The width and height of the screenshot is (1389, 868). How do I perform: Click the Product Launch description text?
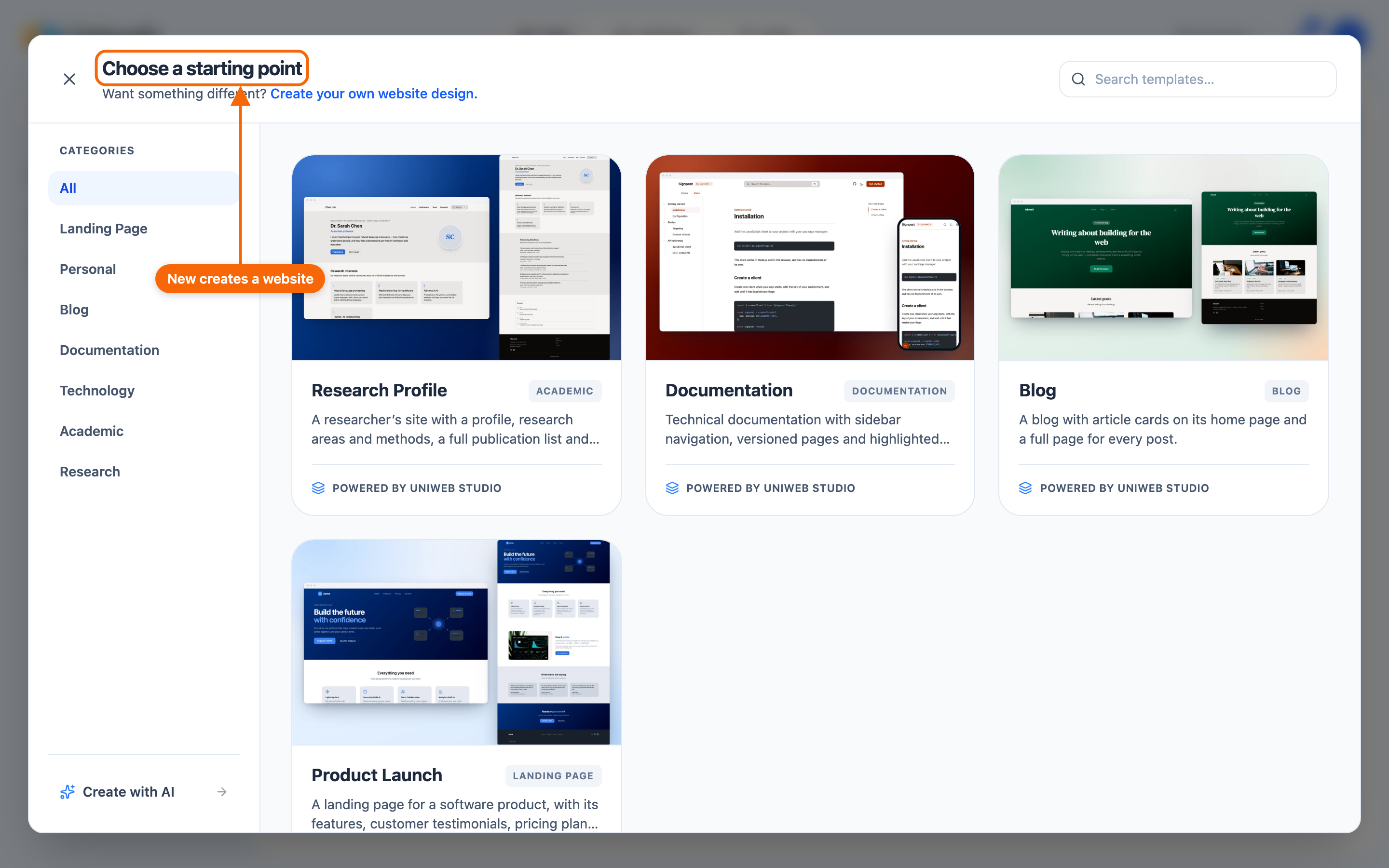pos(455,814)
